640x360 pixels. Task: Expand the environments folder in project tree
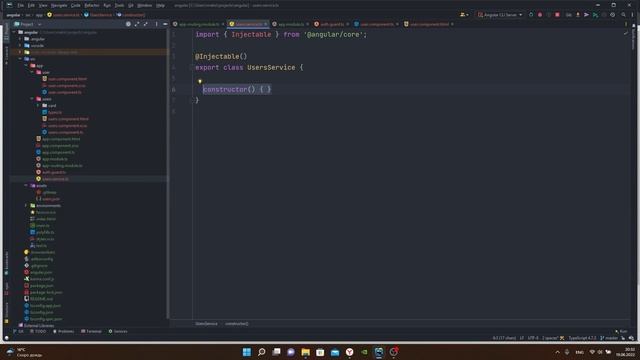(x=26, y=205)
